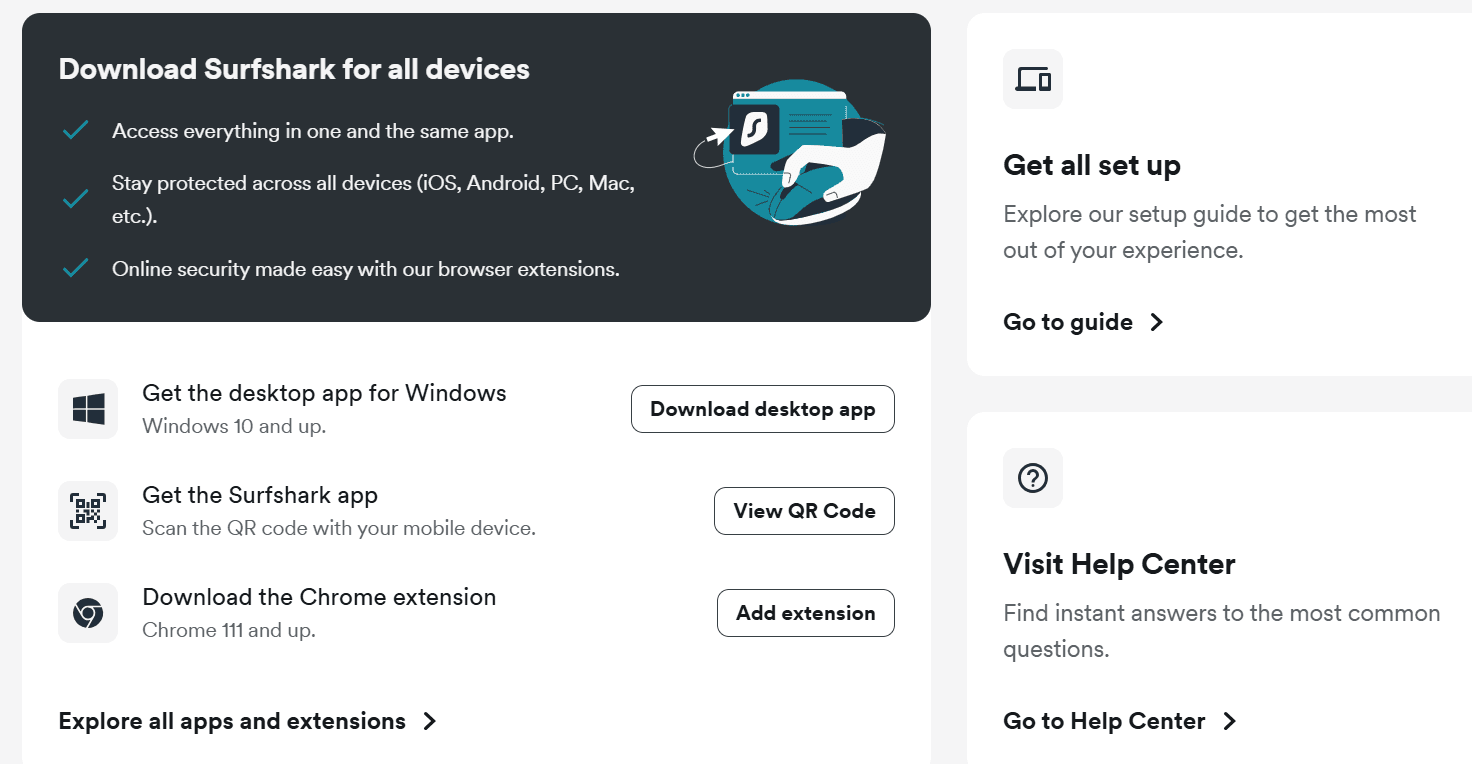
Task: Click the QR code icon
Action: coord(87,511)
